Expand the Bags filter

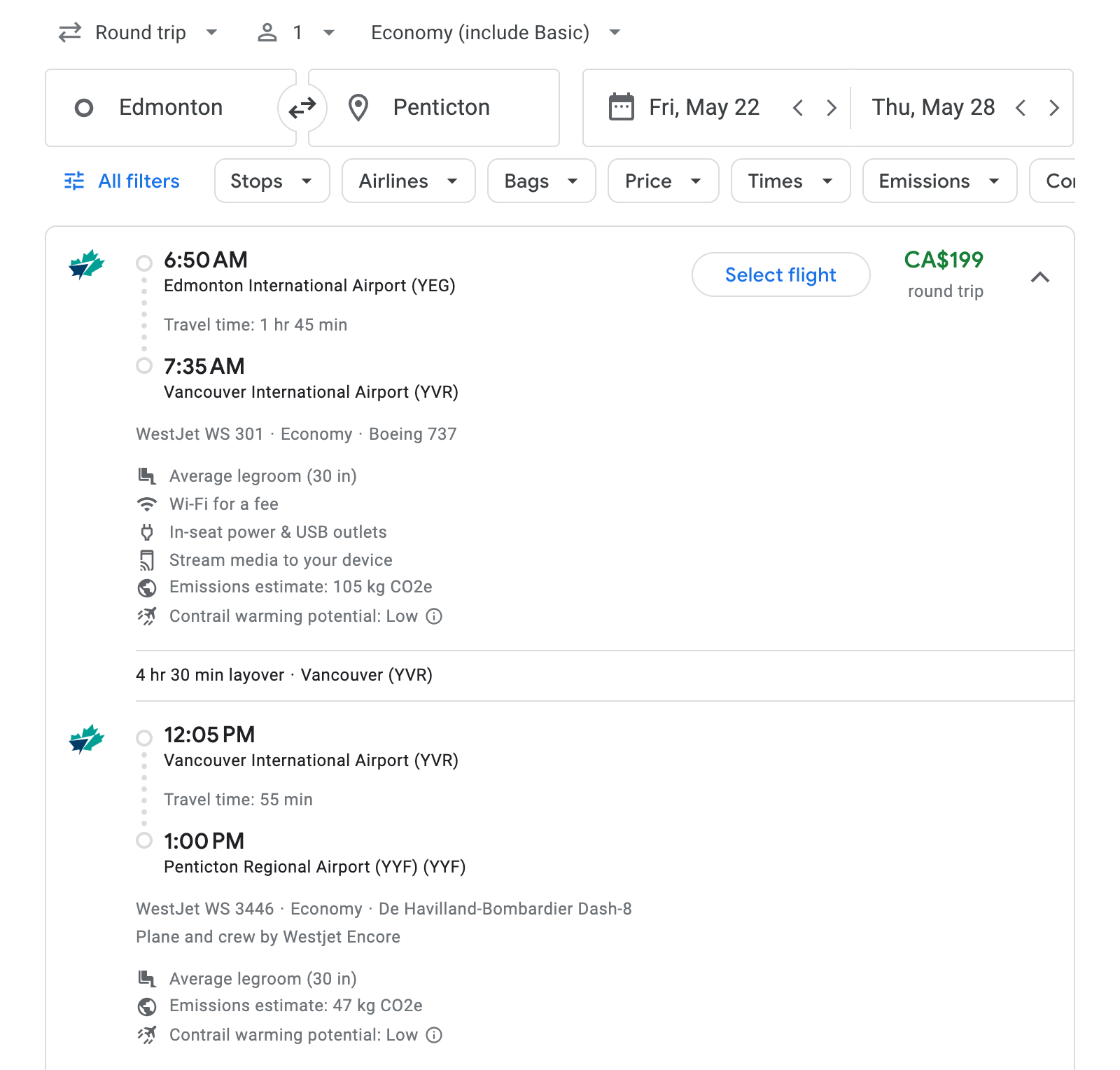click(x=541, y=181)
